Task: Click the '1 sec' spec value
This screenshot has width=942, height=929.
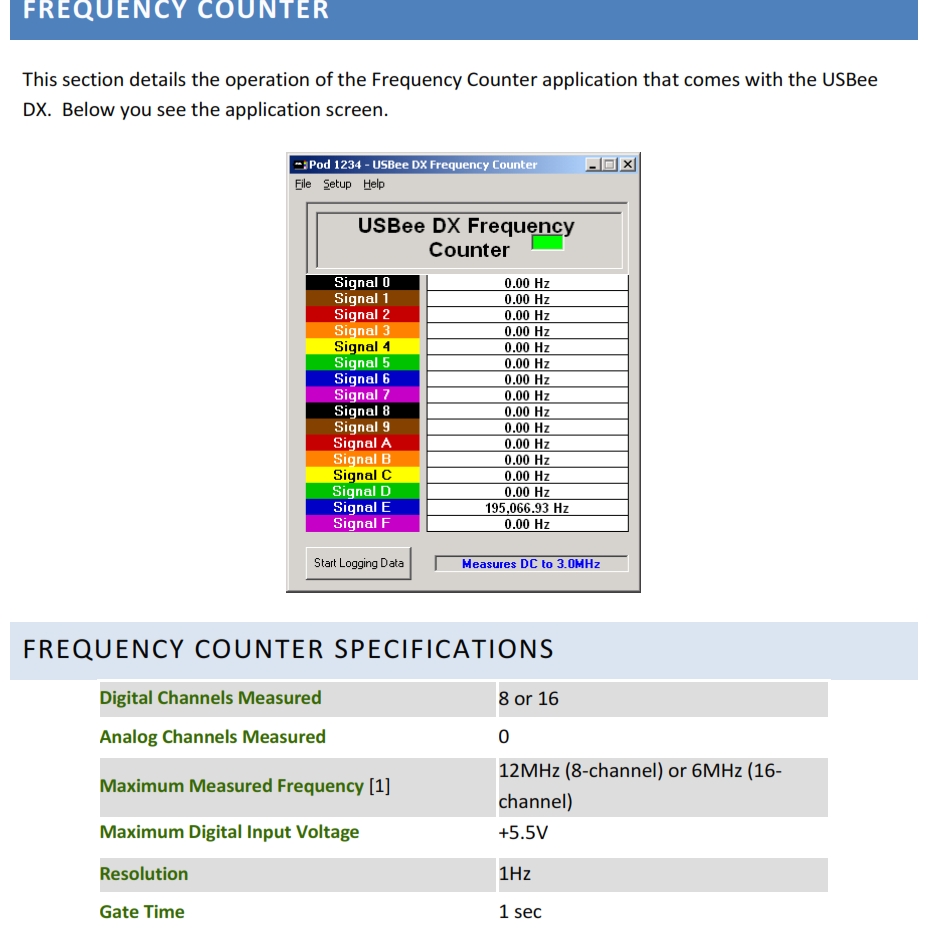Action: (x=520, y=912)
